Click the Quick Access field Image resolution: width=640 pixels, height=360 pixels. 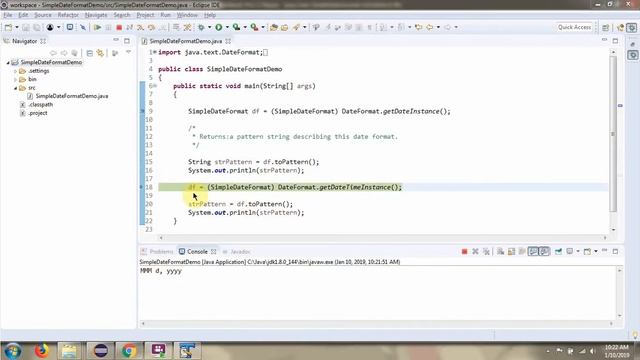574,27
